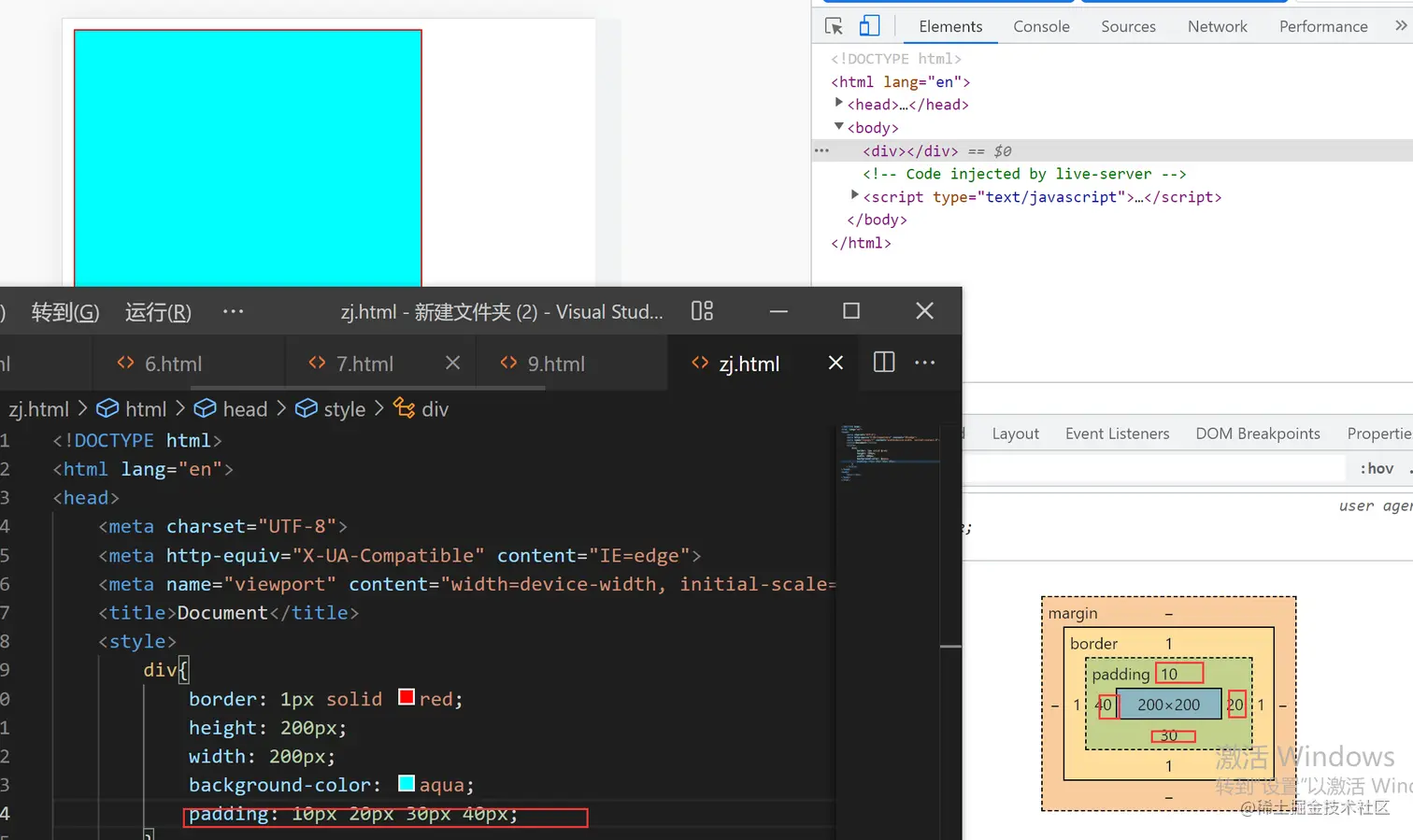This screenshot has width=1413, height=840.
Task: Open the Sources tab
Action: (x=1128, y=26)
